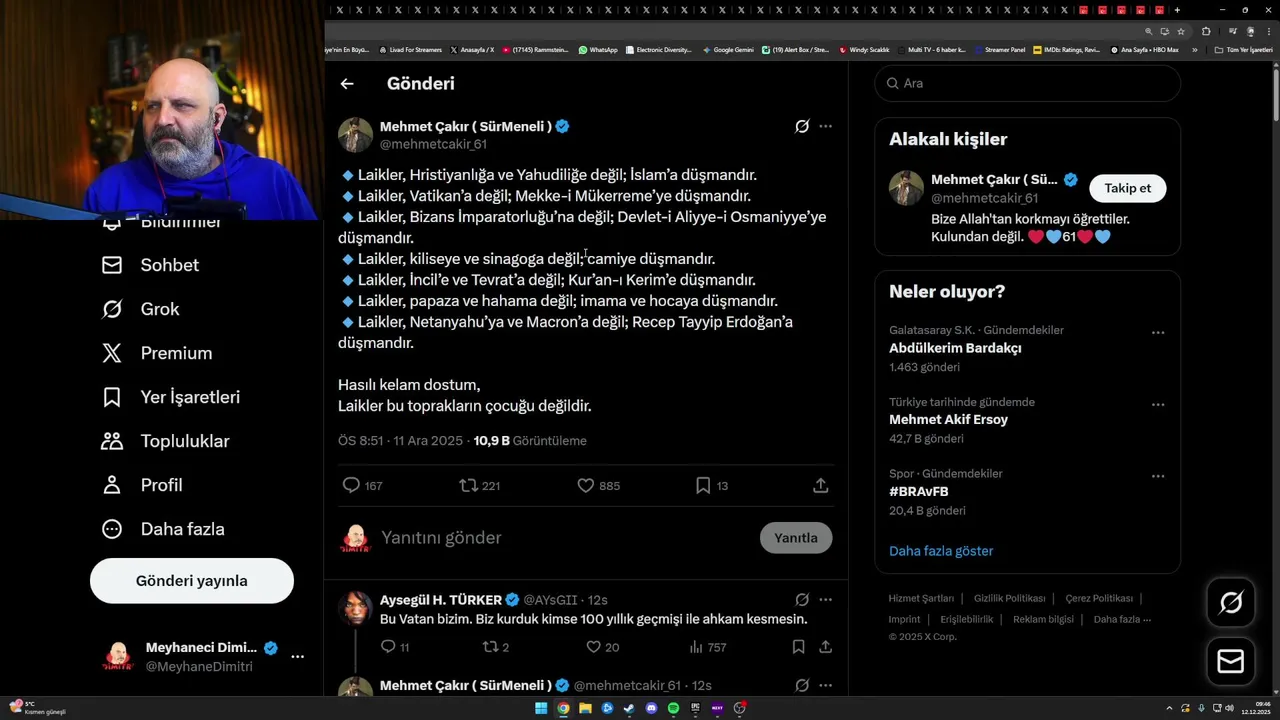Open the Mehmet Akif Ersoy trend
Screen dimensions: 1280x720
[948, 420]
